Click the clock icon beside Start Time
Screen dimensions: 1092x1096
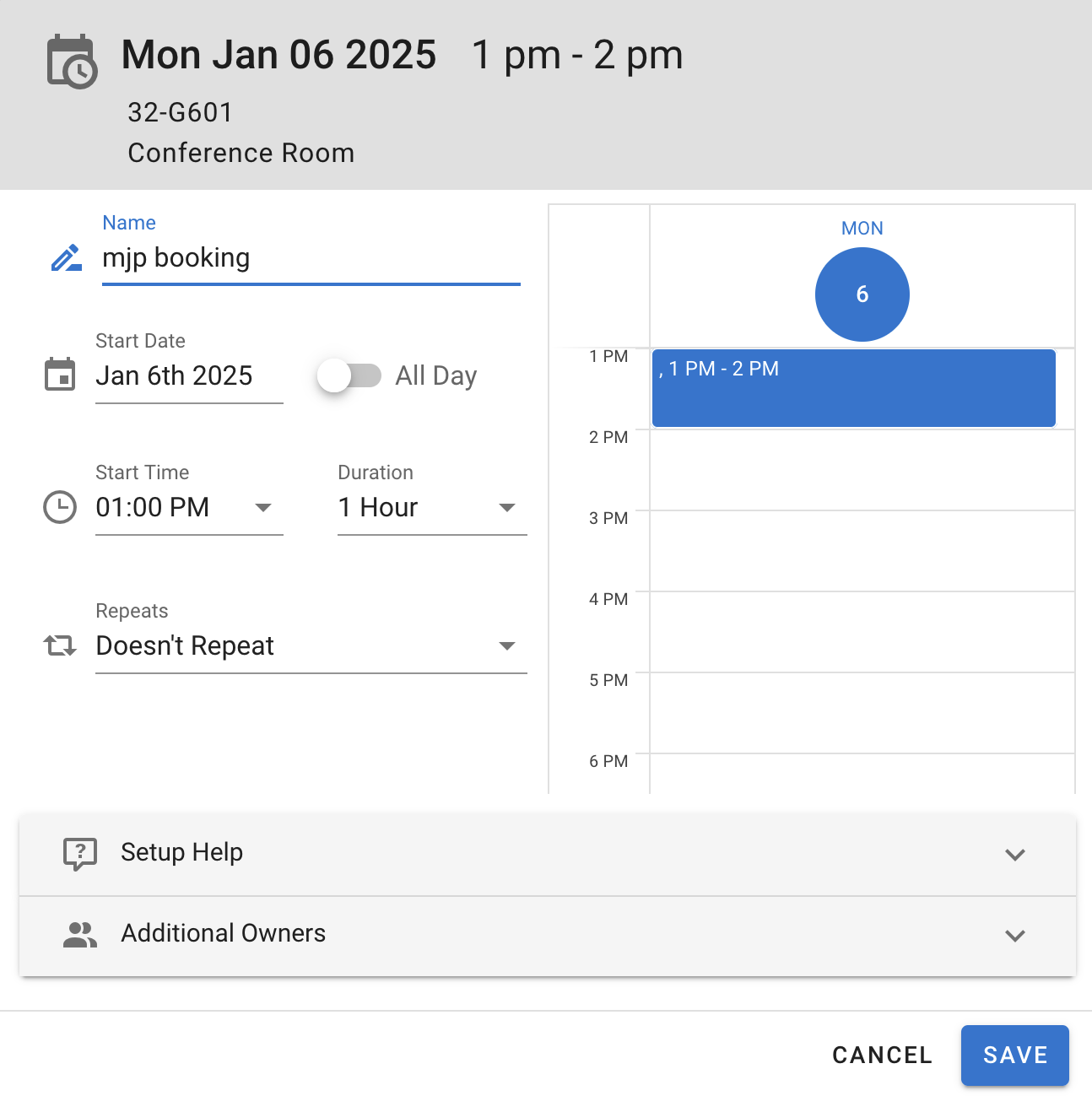click(x=60, y=507)
